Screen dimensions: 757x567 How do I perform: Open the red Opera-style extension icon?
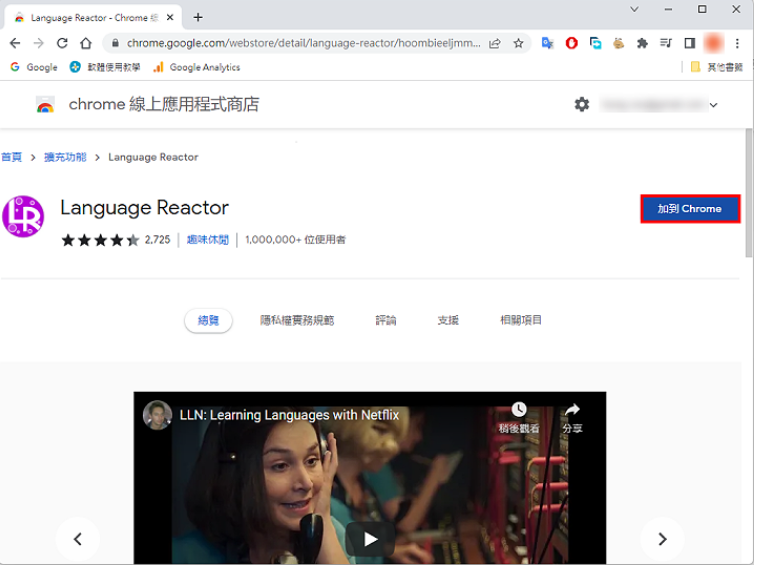coord(572,43)
